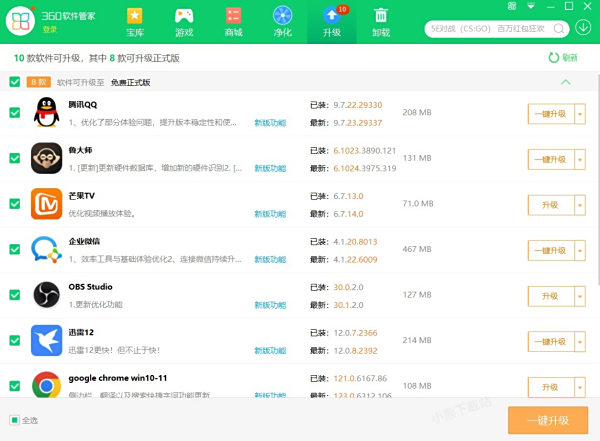Click the OBS Studio name text
The width and height of the screenshot is (600, 441).
90,287
